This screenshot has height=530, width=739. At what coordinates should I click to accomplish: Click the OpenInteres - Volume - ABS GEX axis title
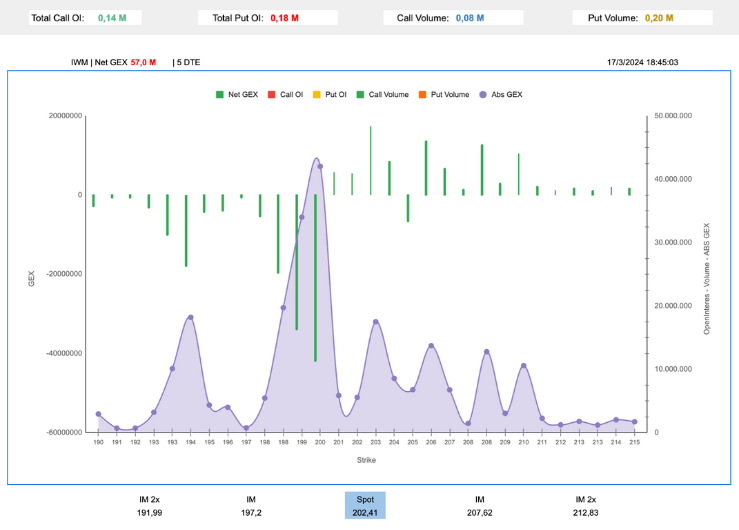click(706, 278)
